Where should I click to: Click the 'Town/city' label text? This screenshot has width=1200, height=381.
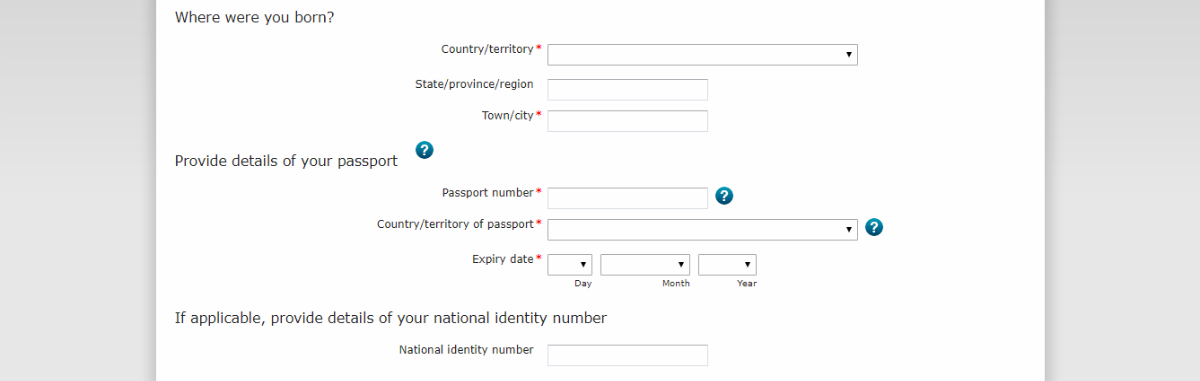click(x=508, y=115)
